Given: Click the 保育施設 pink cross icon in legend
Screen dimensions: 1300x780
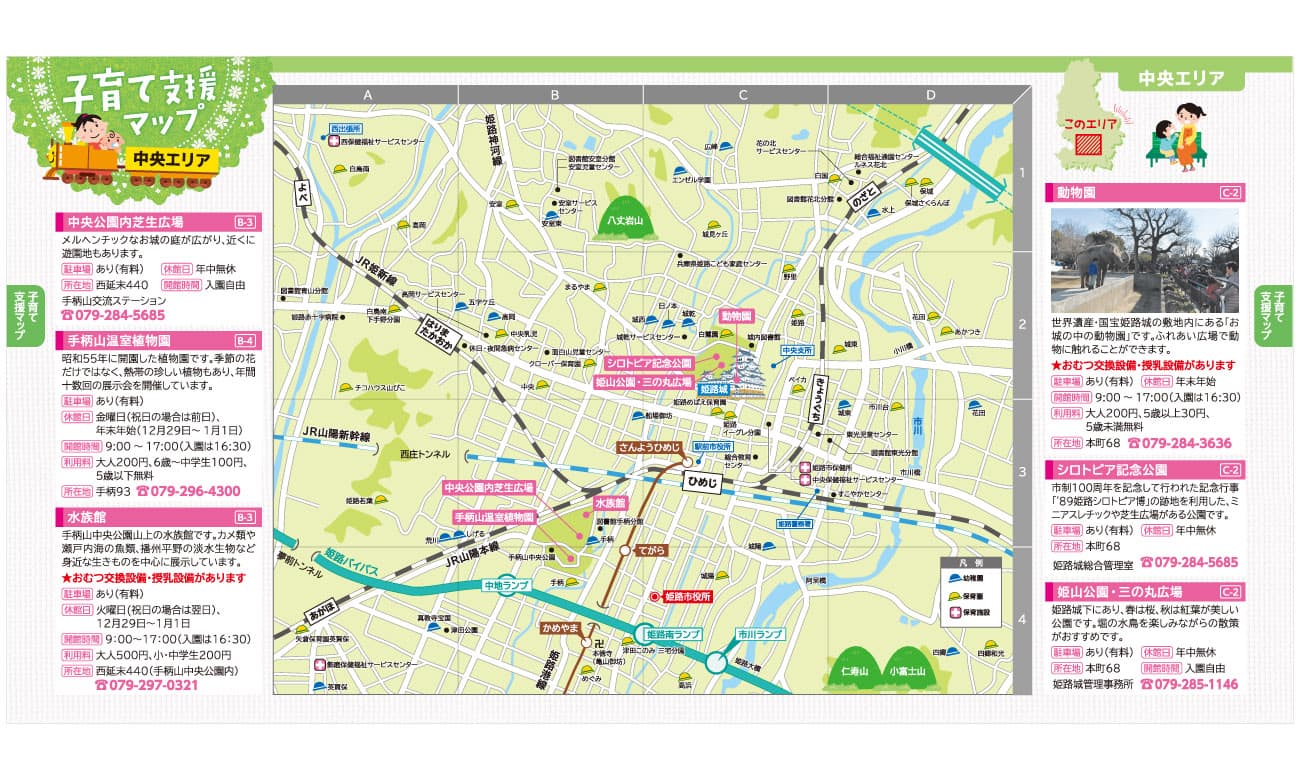Looking at the screenshot, I should coord(953,611).
